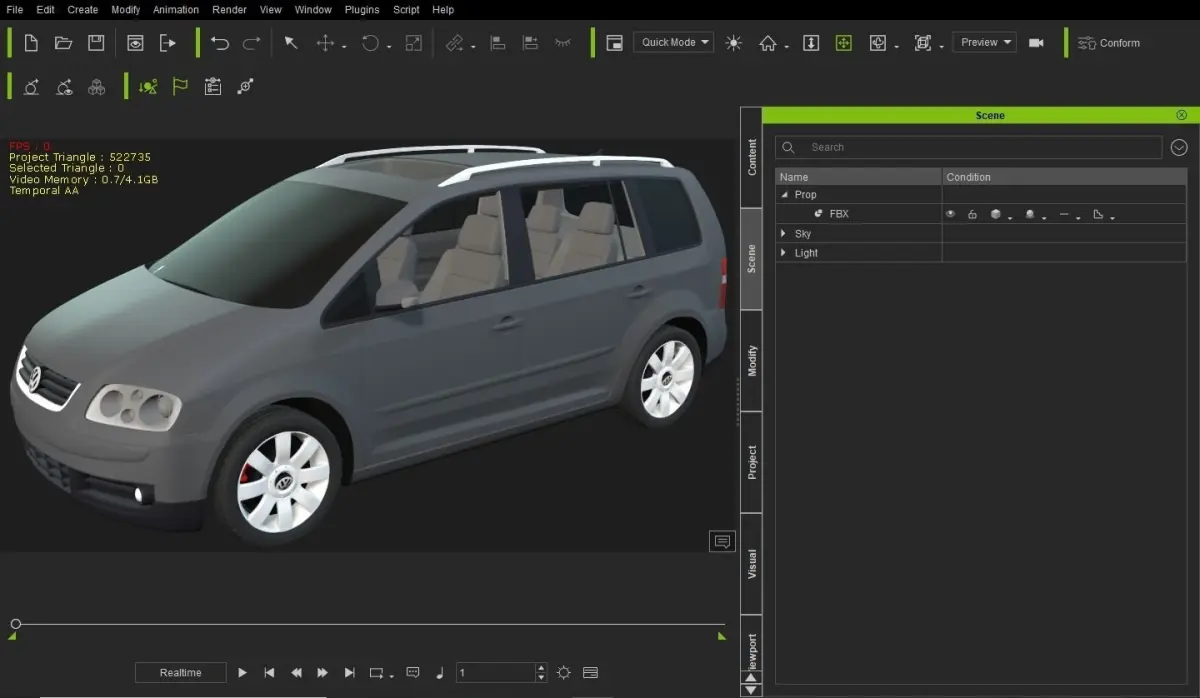Expand the Scene panel options circle chevron

(1179, 147)
